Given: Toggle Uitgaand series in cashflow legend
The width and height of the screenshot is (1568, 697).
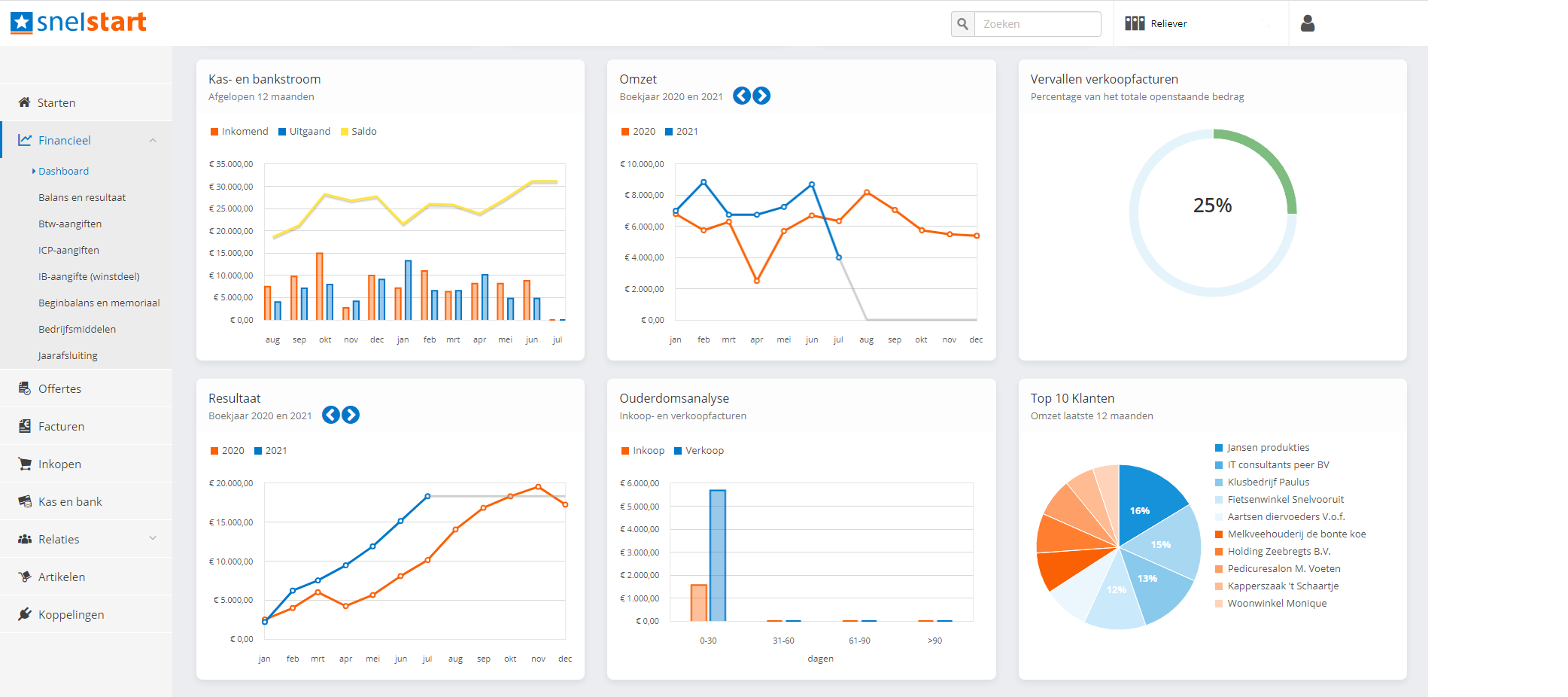Looking at the screenshot, I should tap(304, 132).
